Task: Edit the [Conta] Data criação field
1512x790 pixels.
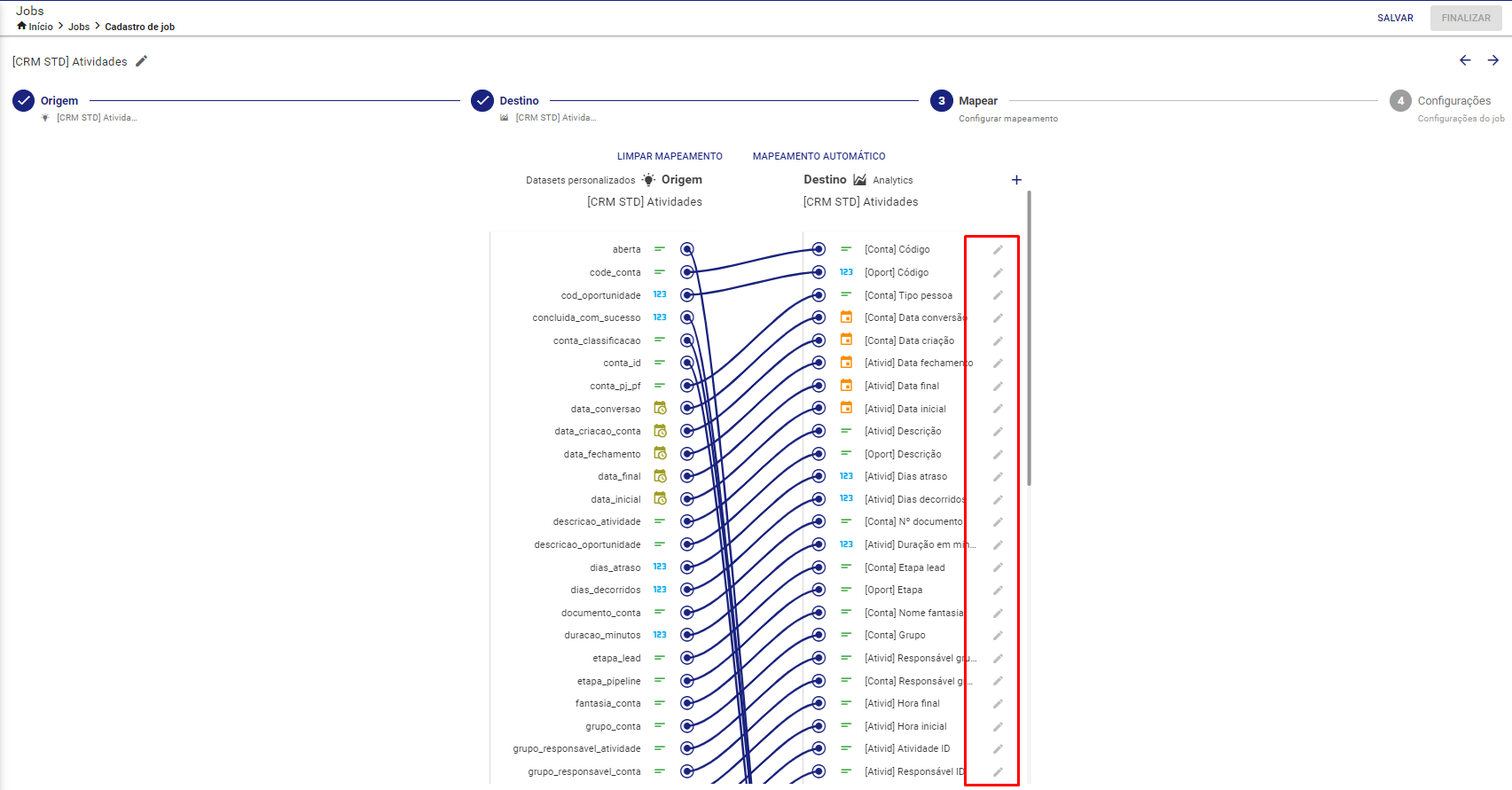Action: click(x=998, y=341)
